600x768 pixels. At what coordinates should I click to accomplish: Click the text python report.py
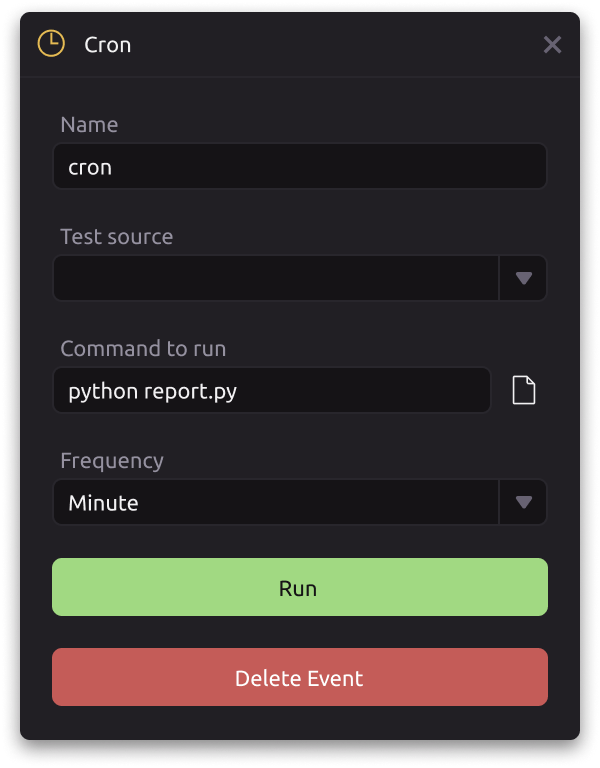tap(152, 392)
